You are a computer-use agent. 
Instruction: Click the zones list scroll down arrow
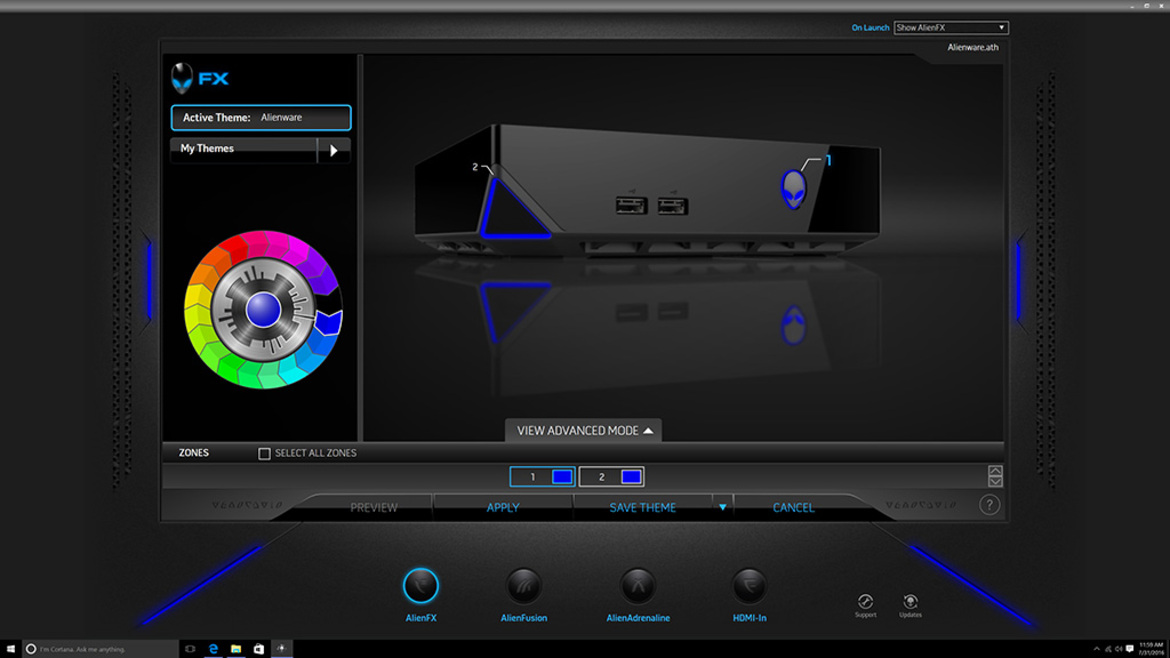point(995,482)
